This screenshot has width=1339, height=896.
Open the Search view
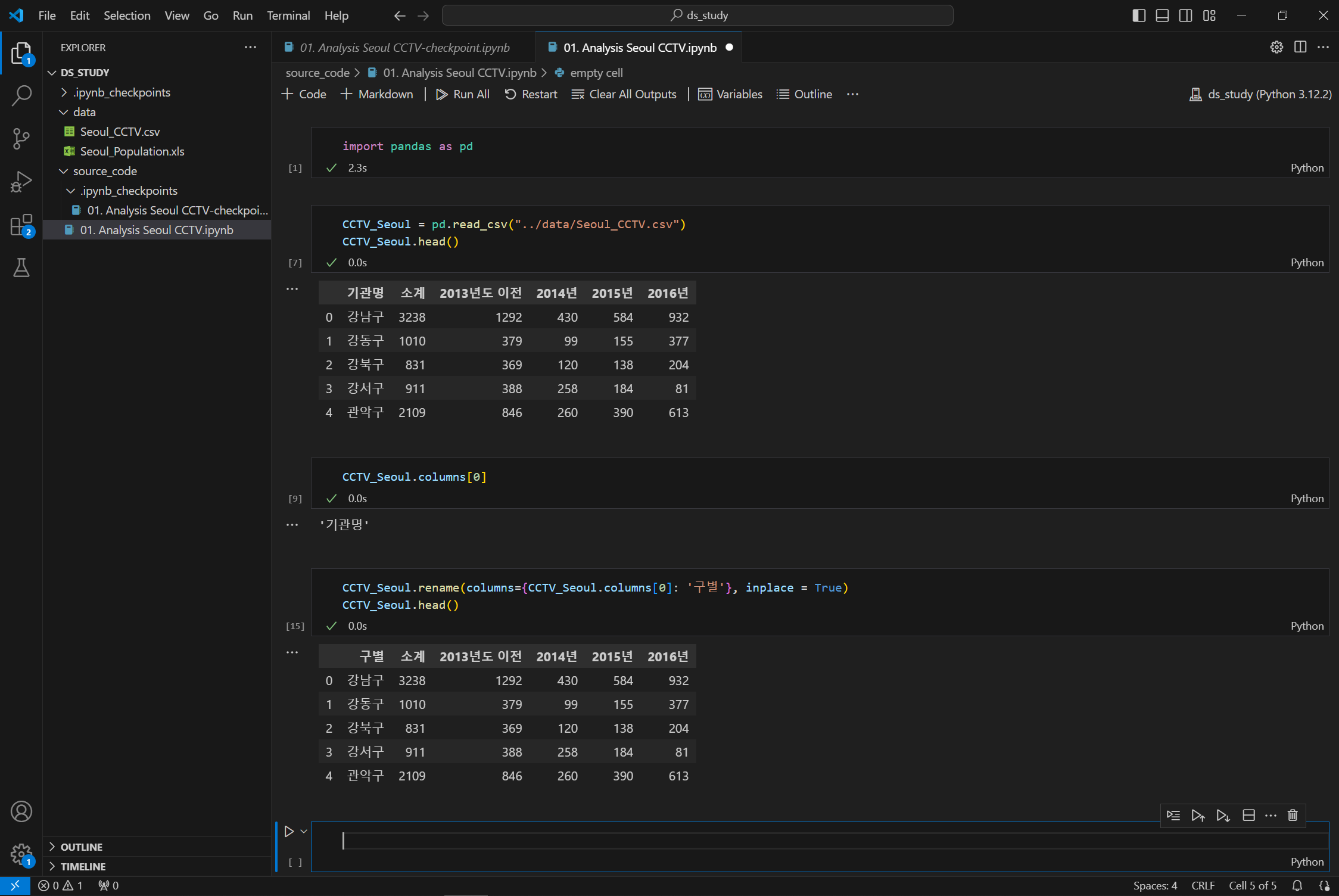point(21,95)
